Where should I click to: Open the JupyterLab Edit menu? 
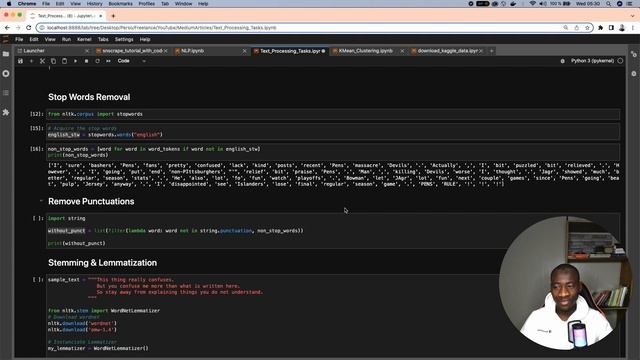click(x=34, y=40)
